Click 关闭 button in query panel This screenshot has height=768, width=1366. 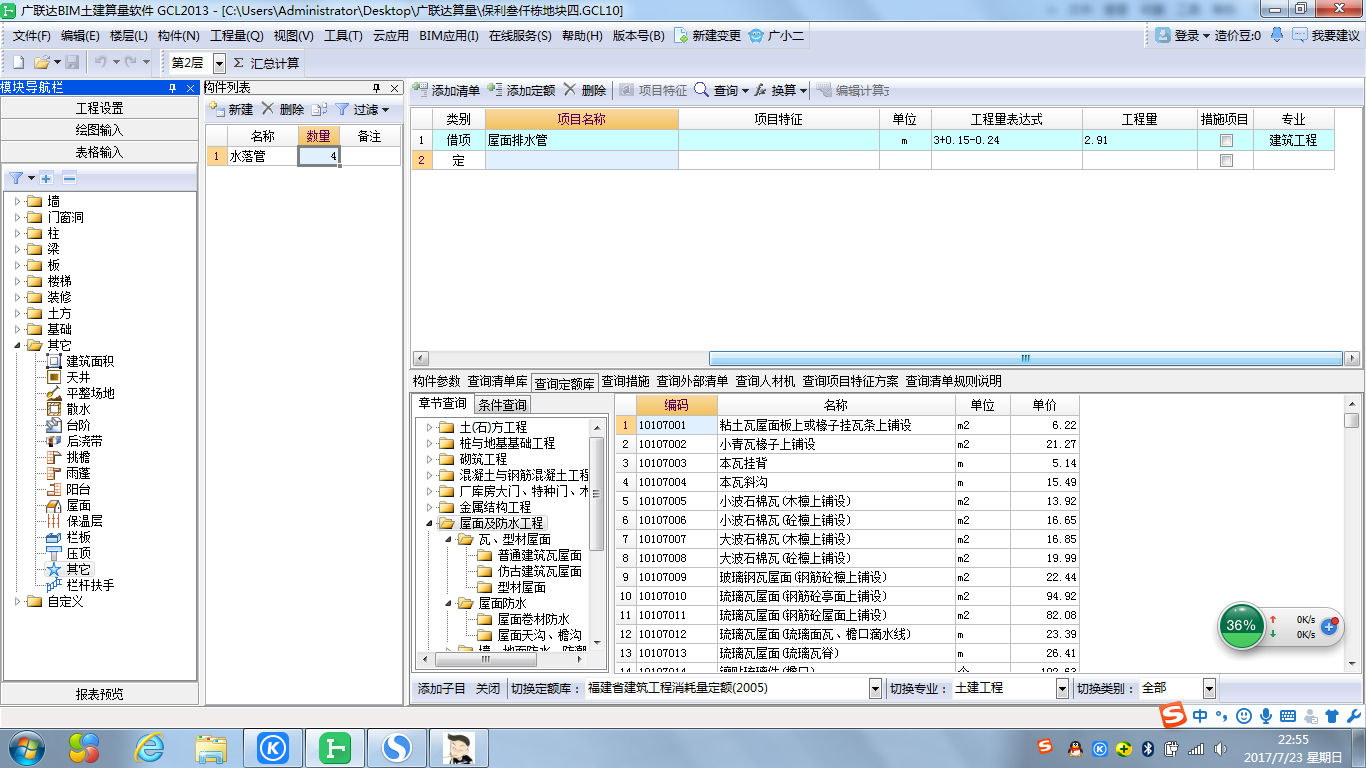(487, 688)
